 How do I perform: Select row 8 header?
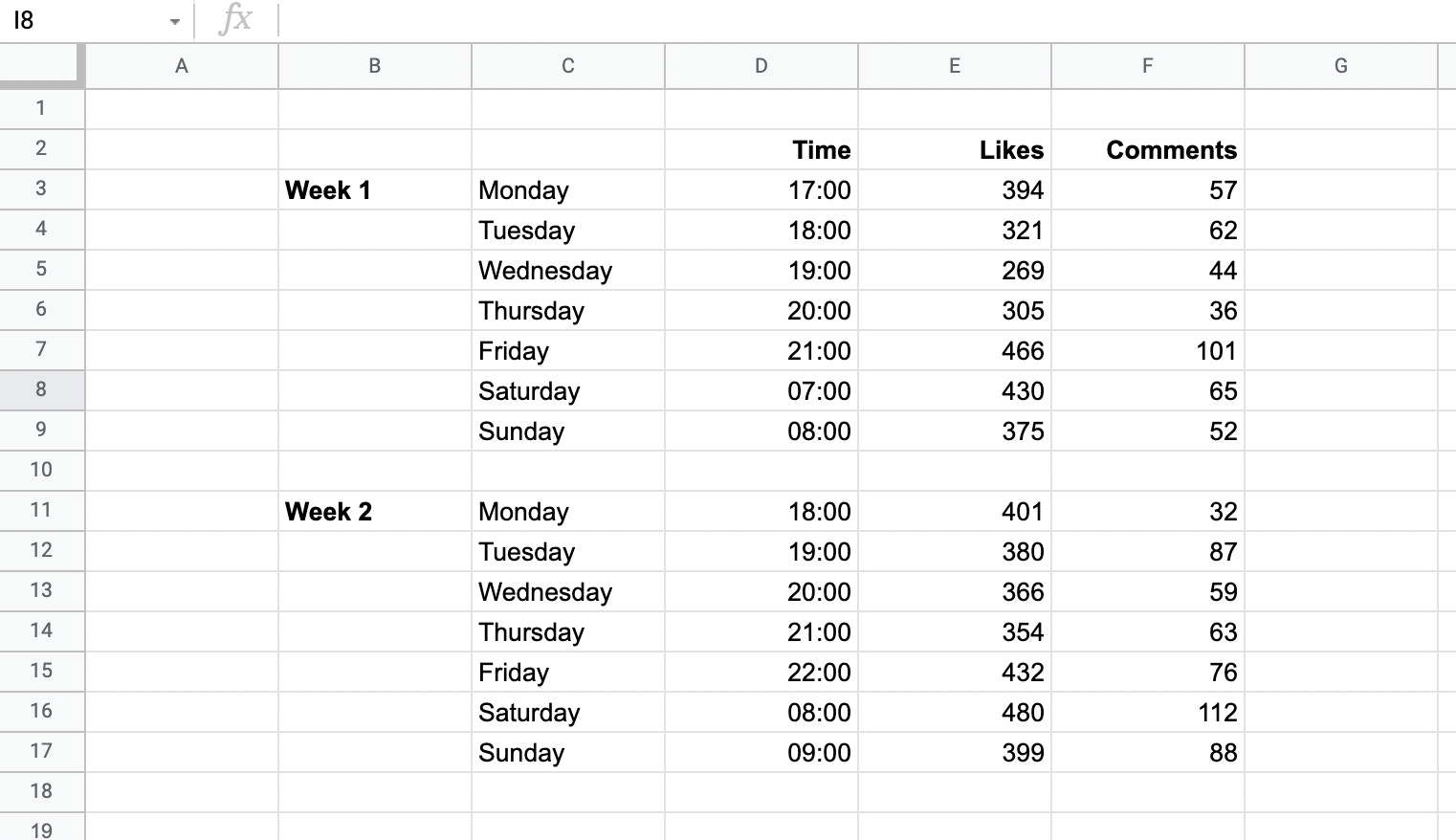click(41, 390)
